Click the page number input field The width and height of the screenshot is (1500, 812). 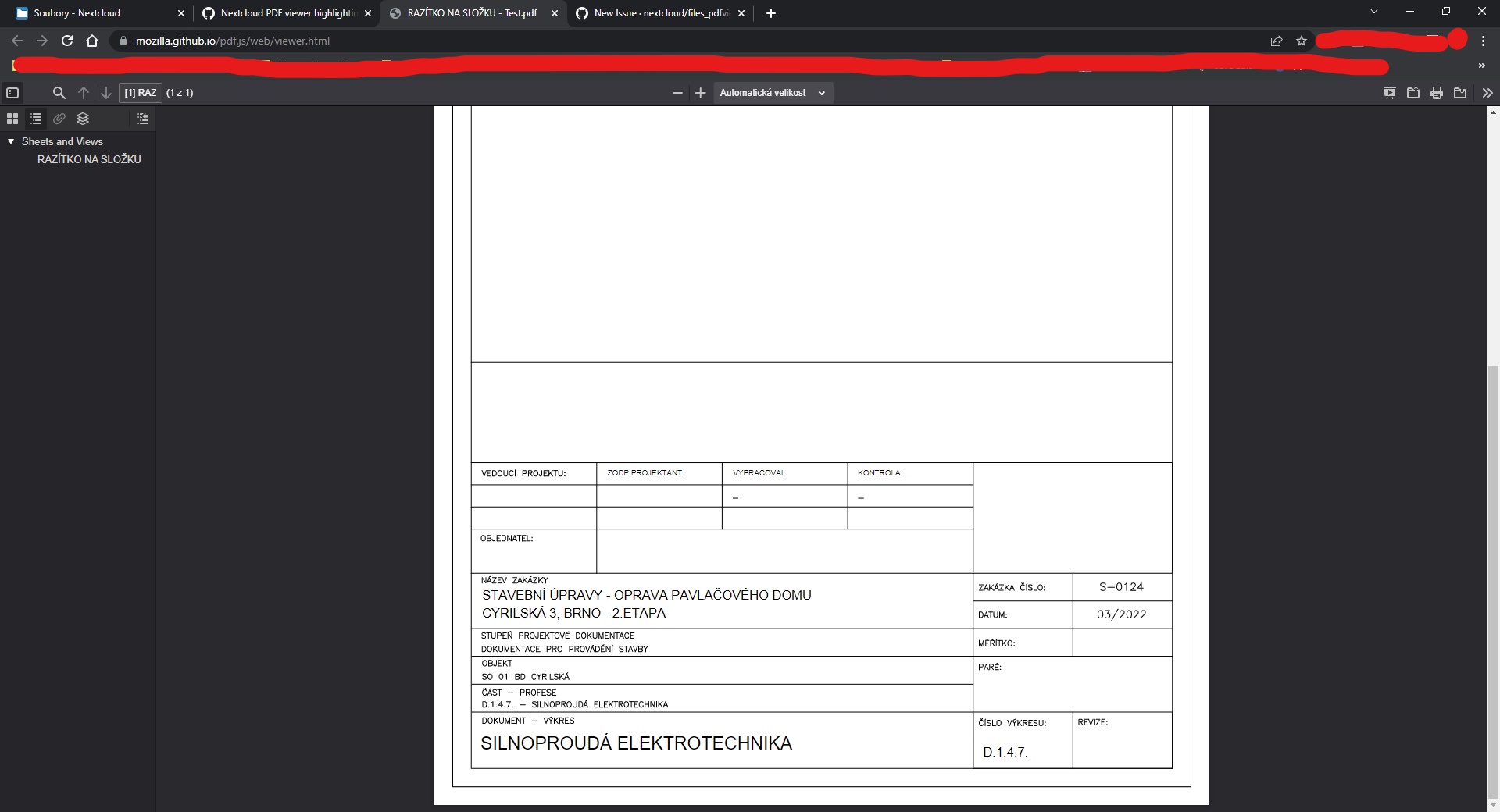coord(140,92)
